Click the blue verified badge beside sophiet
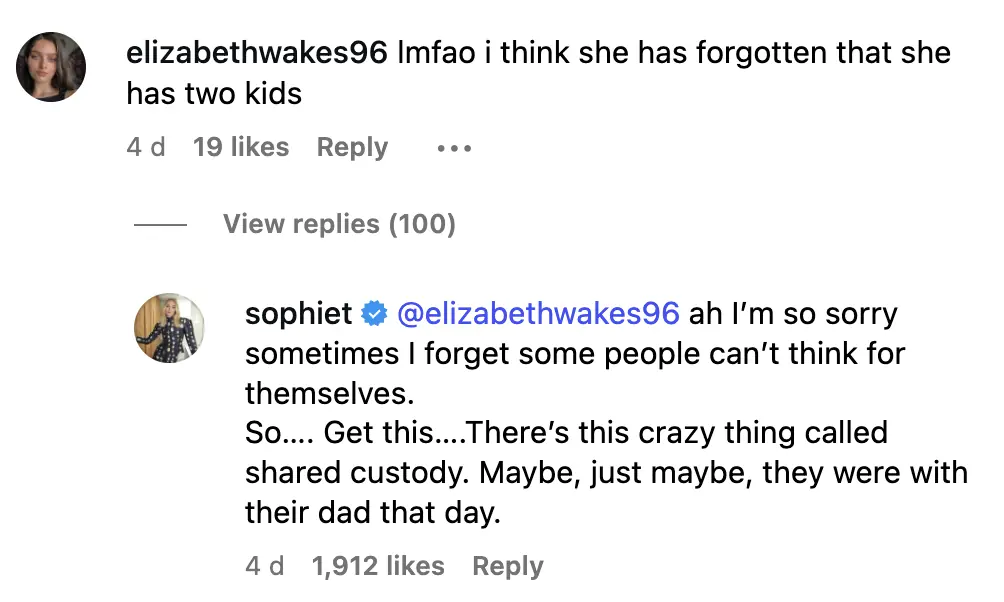 374,314
